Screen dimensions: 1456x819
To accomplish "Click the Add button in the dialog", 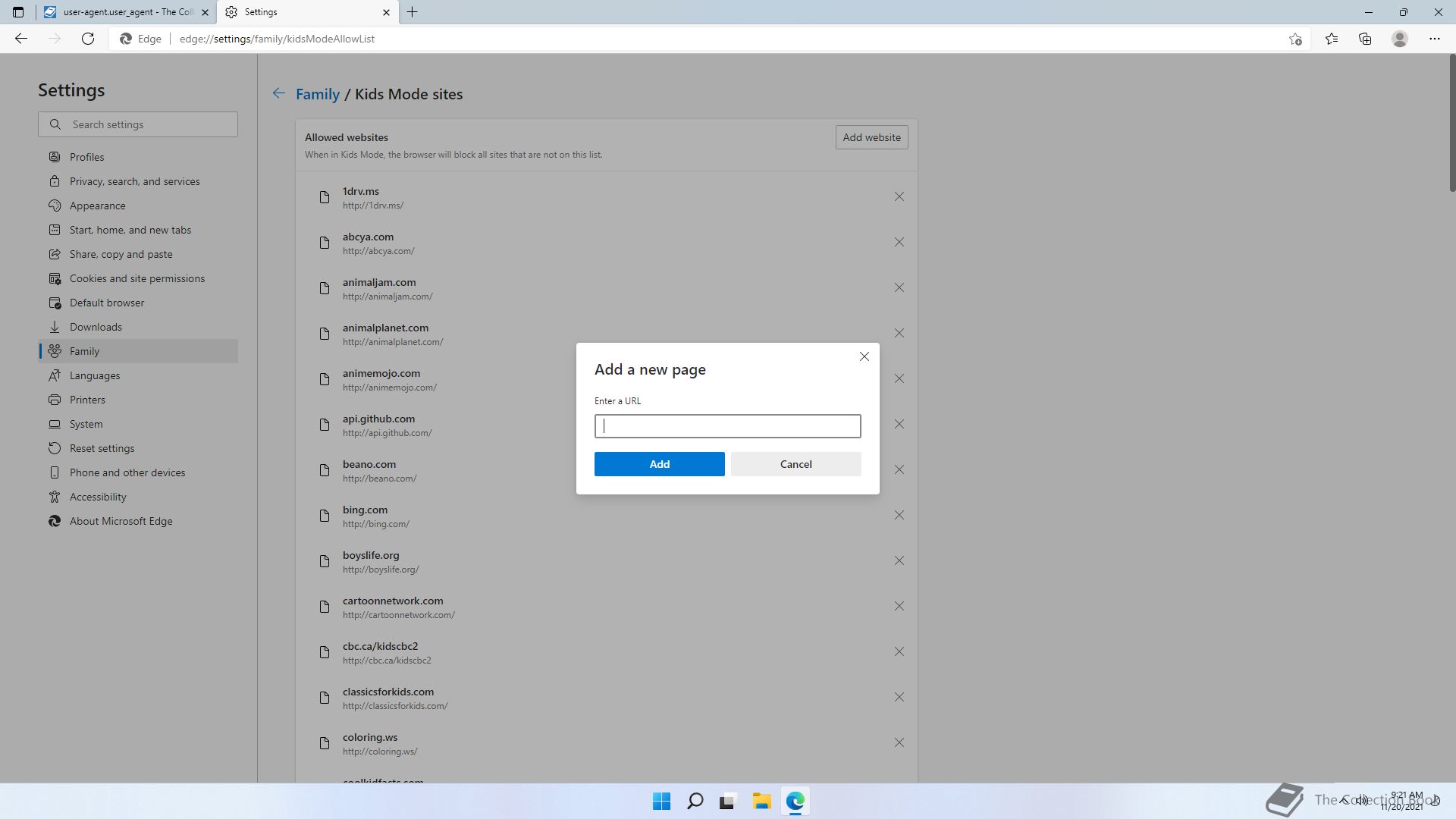I will [x=659, y=464].
